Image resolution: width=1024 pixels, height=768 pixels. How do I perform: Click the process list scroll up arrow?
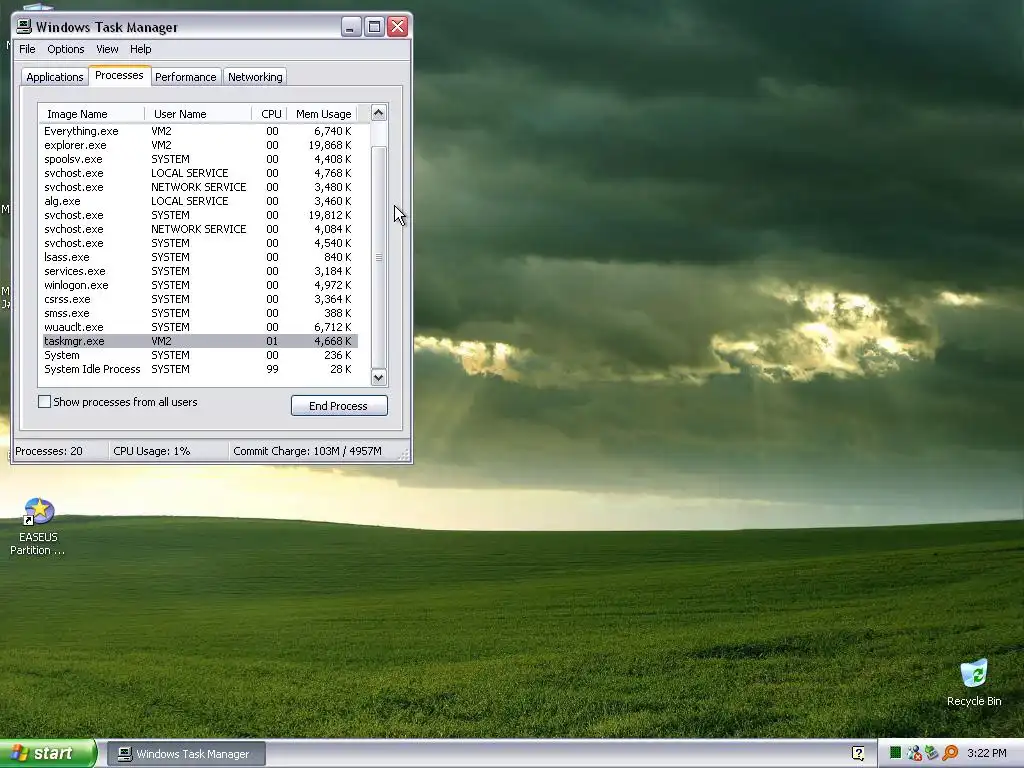pos(379,113)
